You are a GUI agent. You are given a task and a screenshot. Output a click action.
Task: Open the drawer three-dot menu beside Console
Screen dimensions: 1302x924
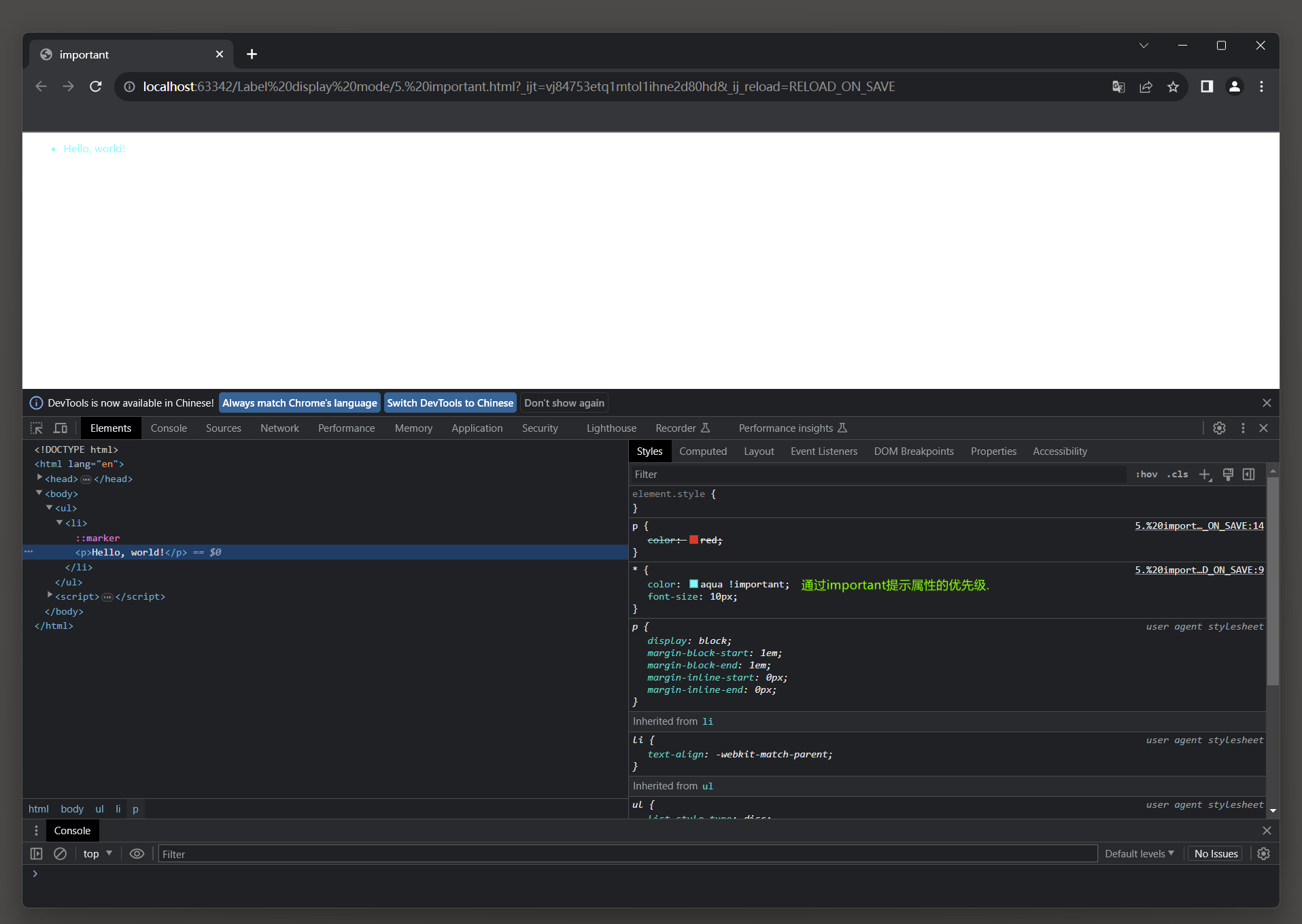coord(37,831)
